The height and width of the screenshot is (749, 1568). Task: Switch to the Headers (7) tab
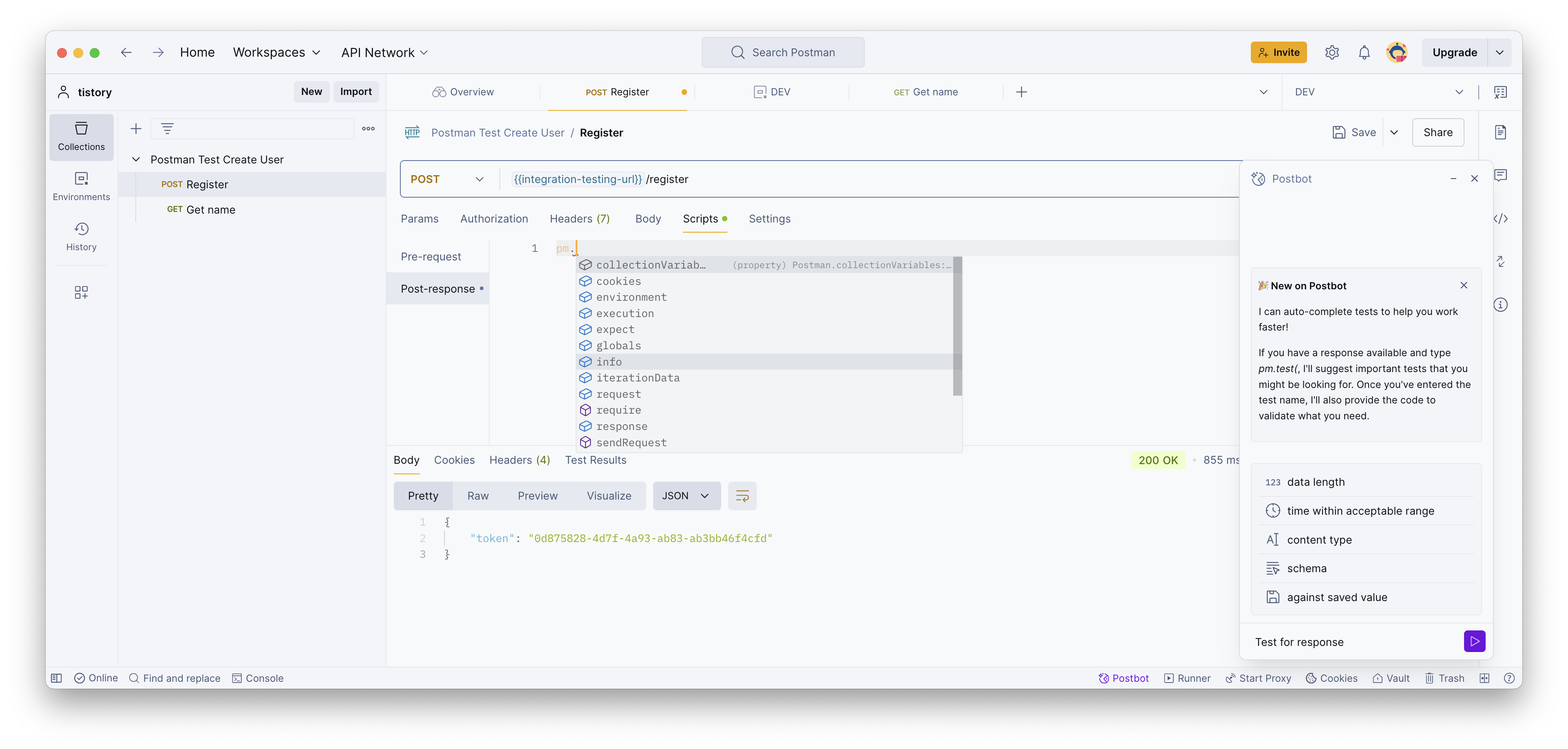click(x=579, y=218)
